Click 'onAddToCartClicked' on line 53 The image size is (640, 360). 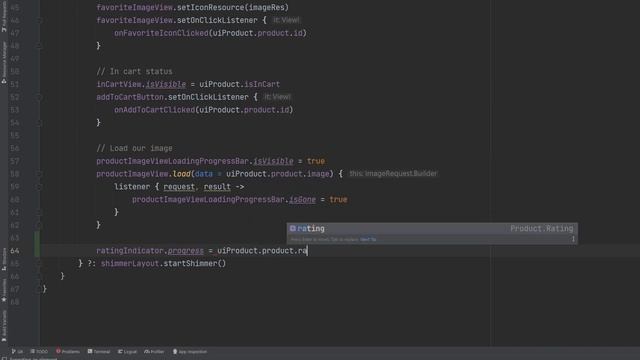click(x=154, y=110)
